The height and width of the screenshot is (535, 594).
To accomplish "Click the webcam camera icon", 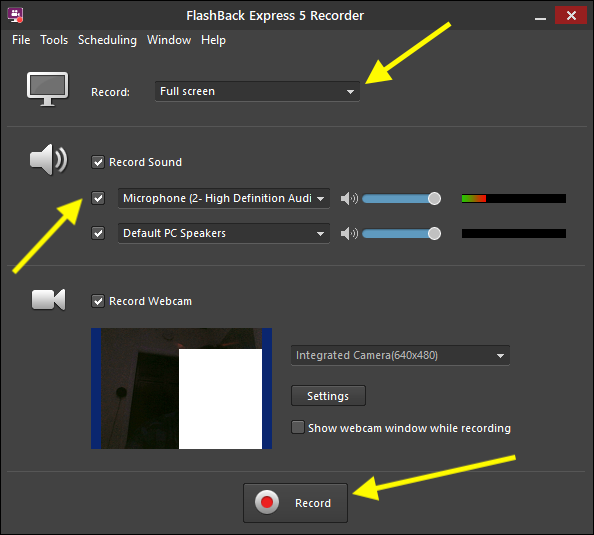I will pyautogui.click(x=48, y=299).
